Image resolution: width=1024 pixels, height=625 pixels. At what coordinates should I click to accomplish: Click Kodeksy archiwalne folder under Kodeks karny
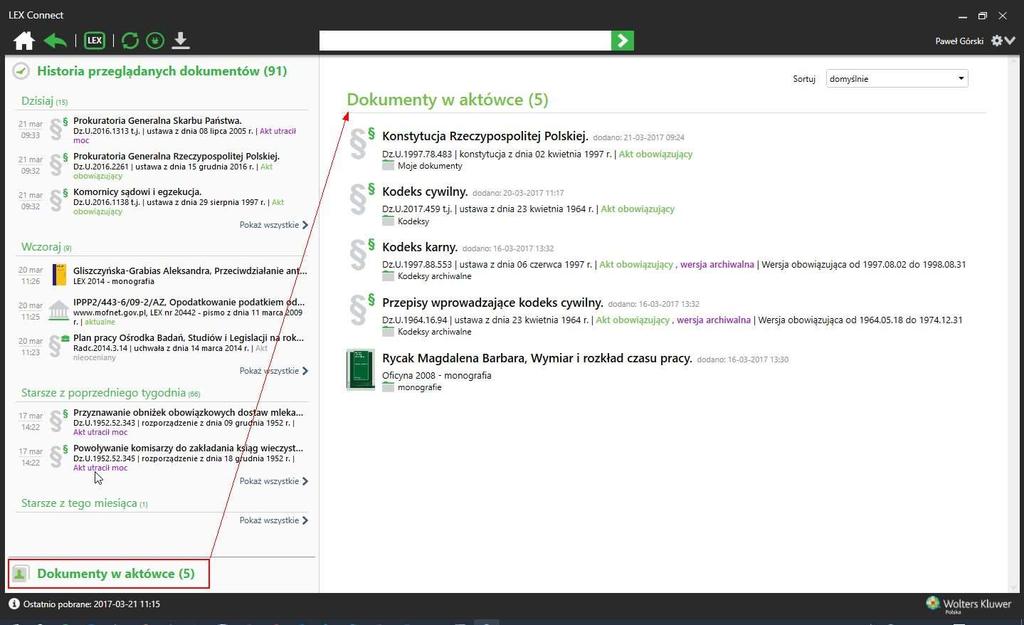tap(434, 276)
